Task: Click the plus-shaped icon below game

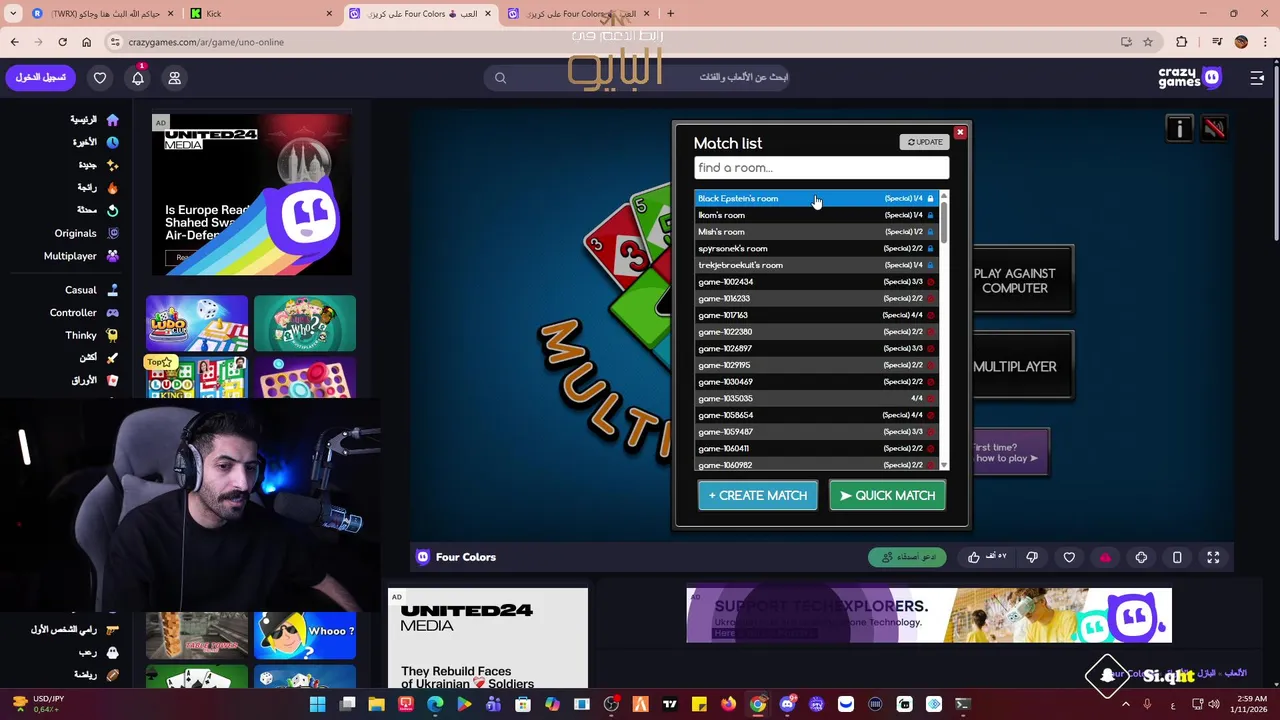Action: [x=1141, y=557]
